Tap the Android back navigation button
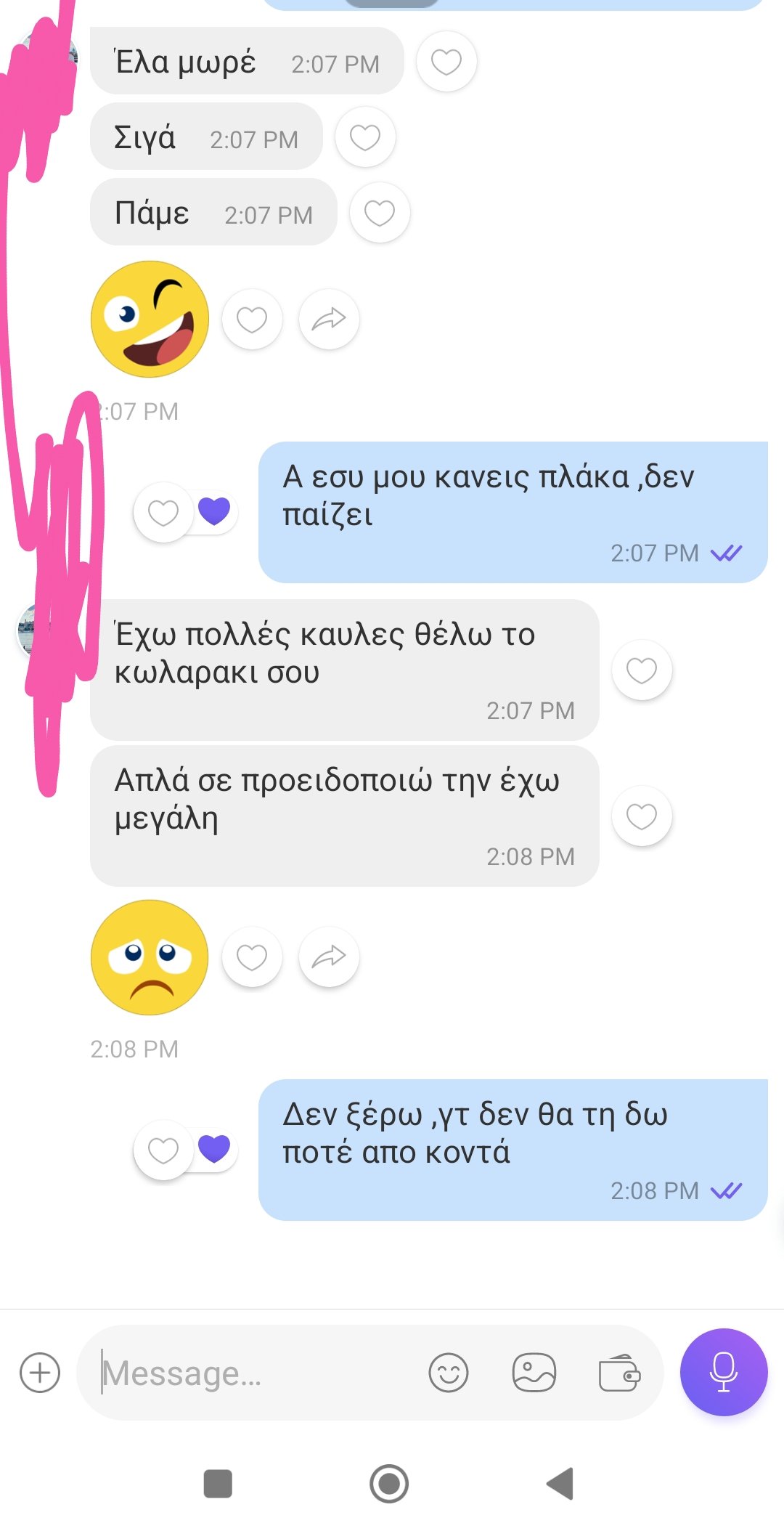784x1531 pixels. [x=560, y=1483]
